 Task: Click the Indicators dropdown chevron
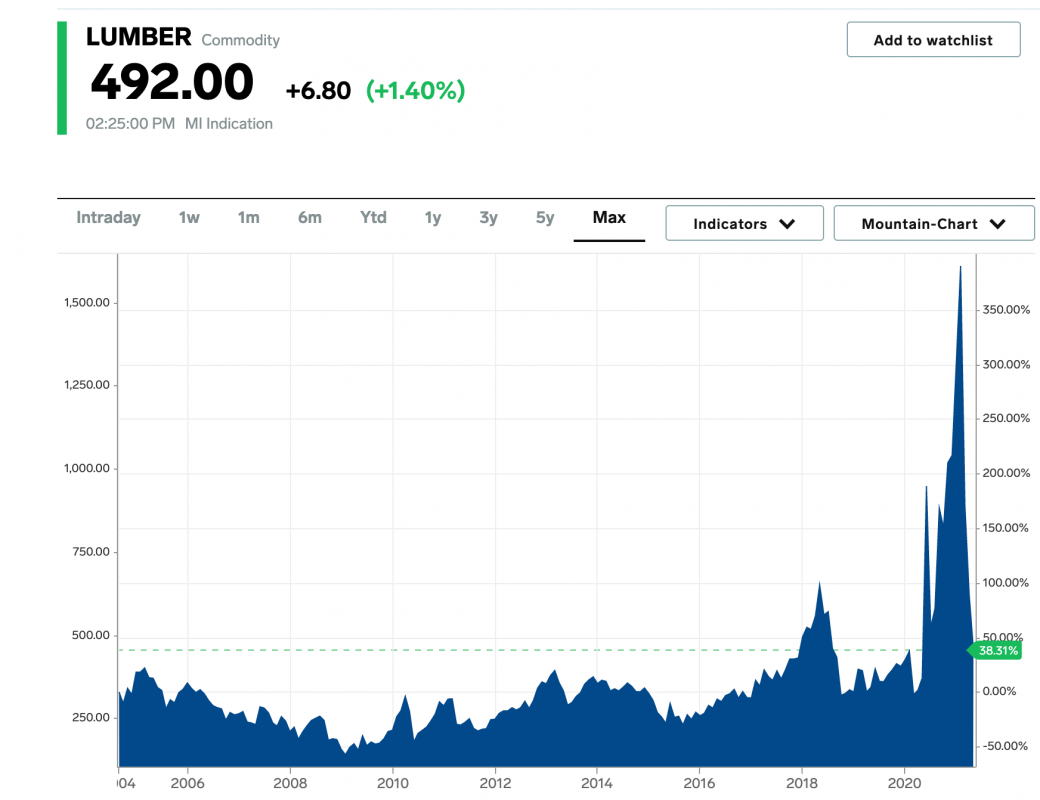click(x=787, y=224)
